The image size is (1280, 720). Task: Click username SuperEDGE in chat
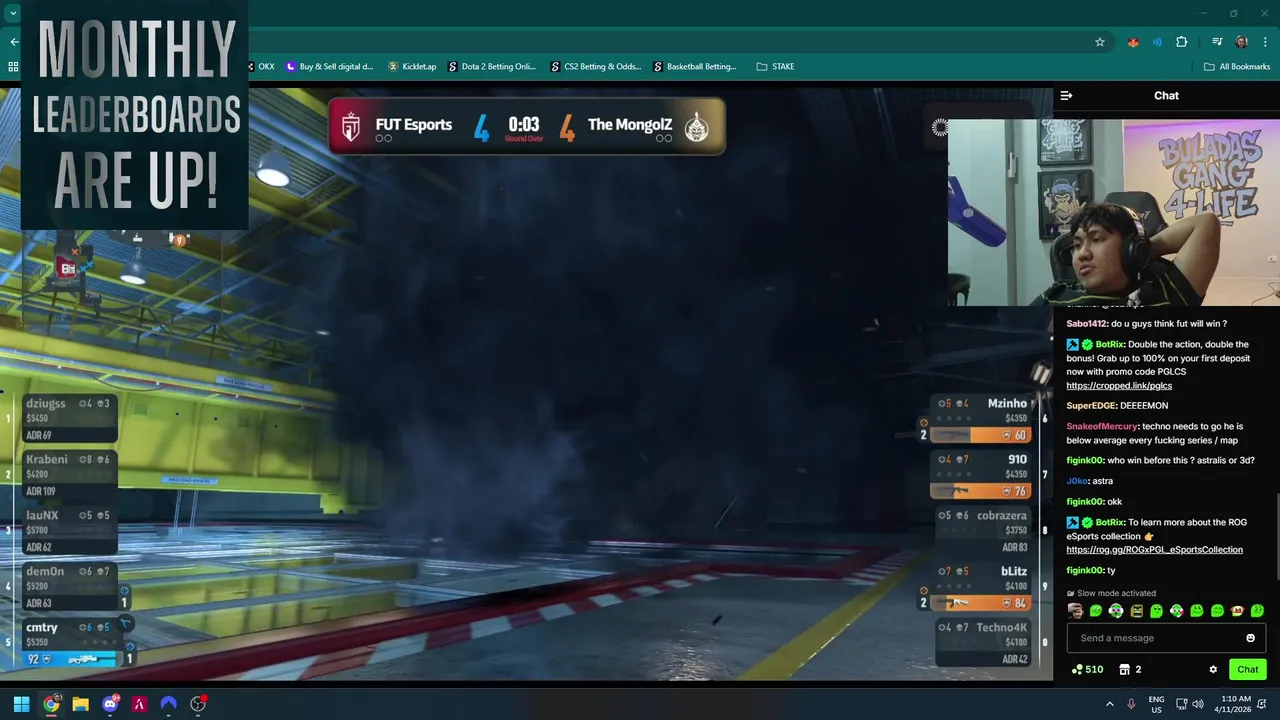[1090, 406]
